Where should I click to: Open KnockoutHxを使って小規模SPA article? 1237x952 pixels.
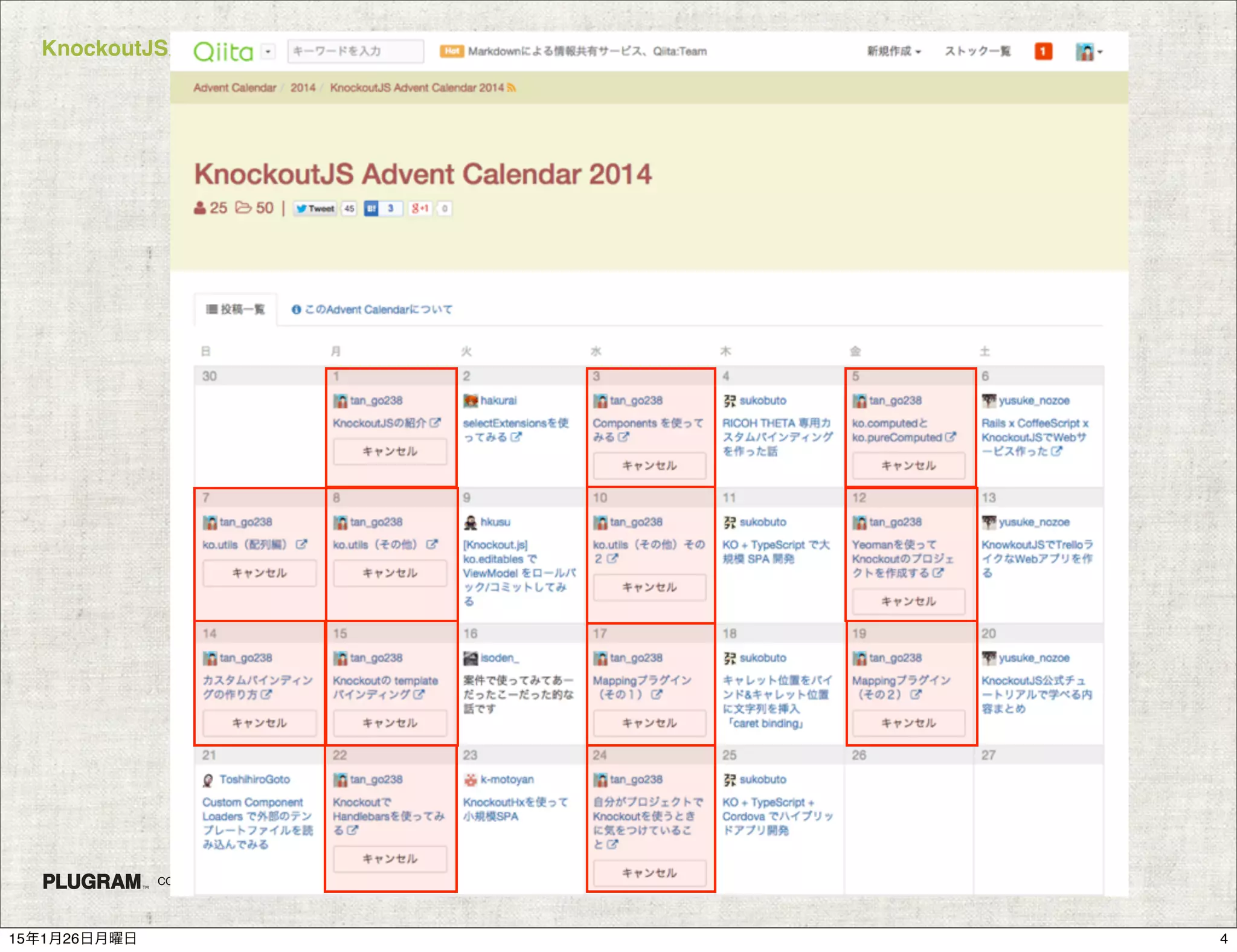(x=516, y=809)
